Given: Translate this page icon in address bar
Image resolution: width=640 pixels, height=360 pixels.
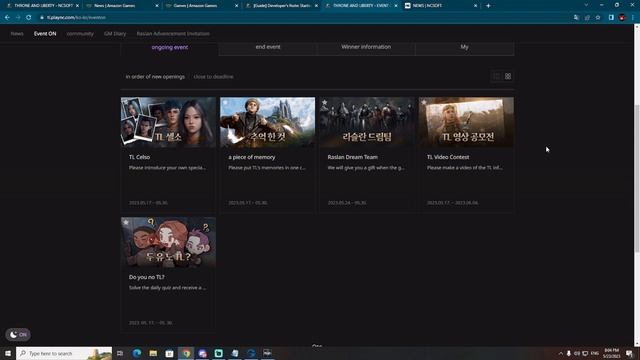Looking at the screenshot, I should 576,18.
